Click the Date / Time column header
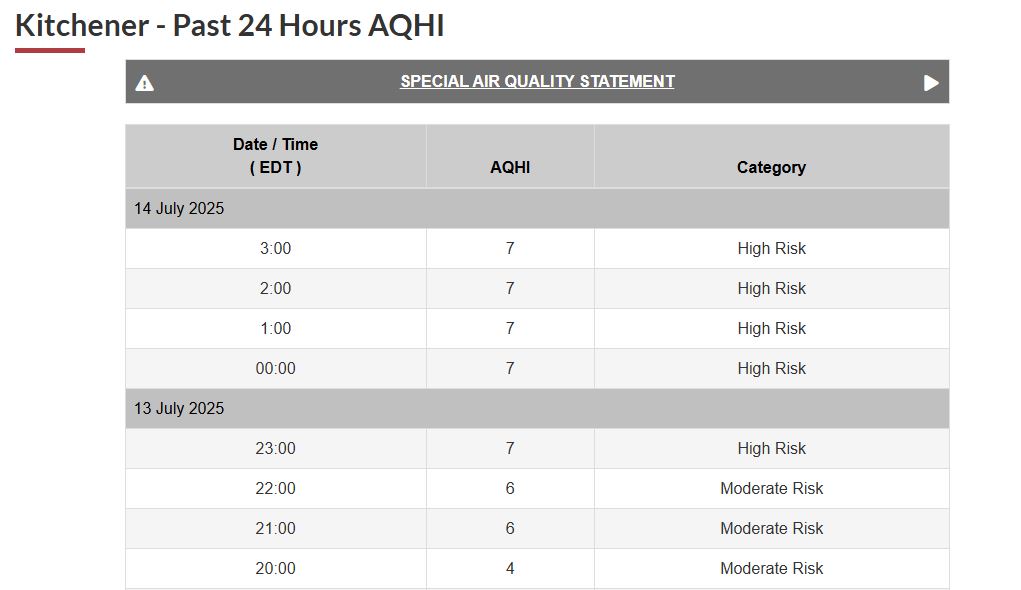1021x590 pixels. tap(275, 156)
